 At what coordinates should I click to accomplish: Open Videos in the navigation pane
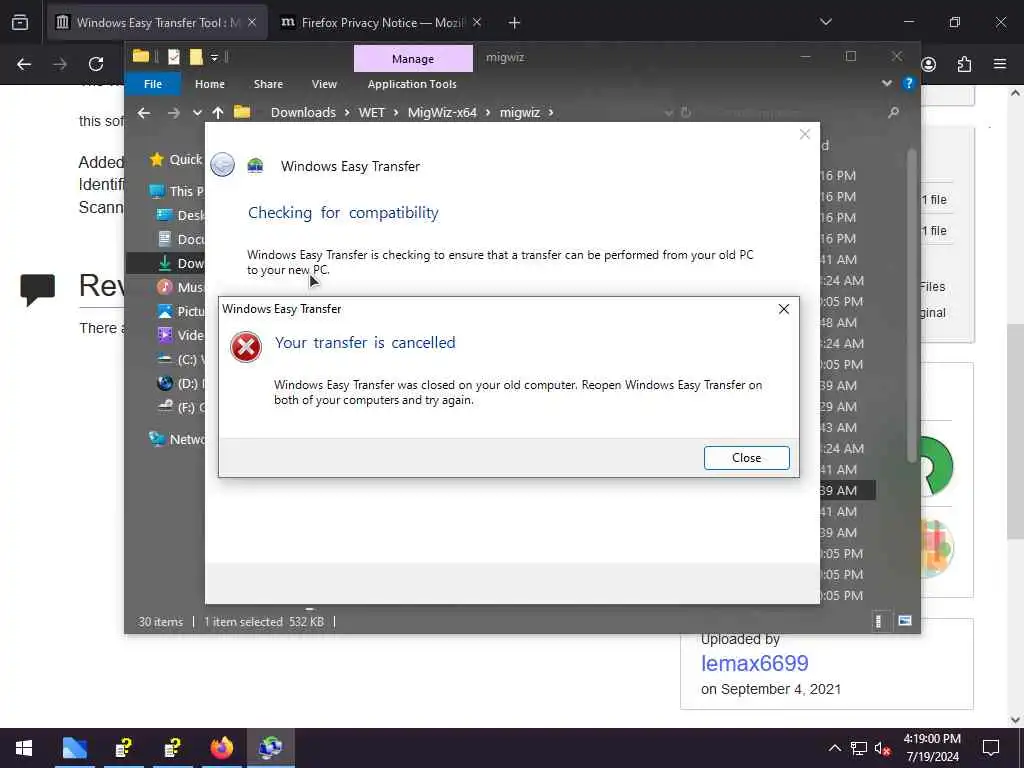(x=181, y=335)
